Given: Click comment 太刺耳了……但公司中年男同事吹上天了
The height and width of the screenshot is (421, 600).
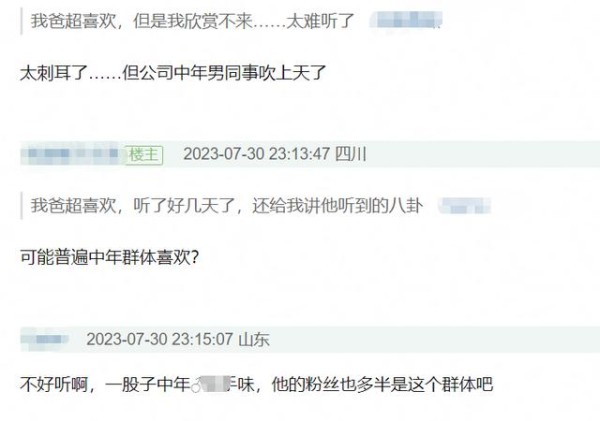Looking at the screenshot, I should pyautogui.click(x=173, y=72).
